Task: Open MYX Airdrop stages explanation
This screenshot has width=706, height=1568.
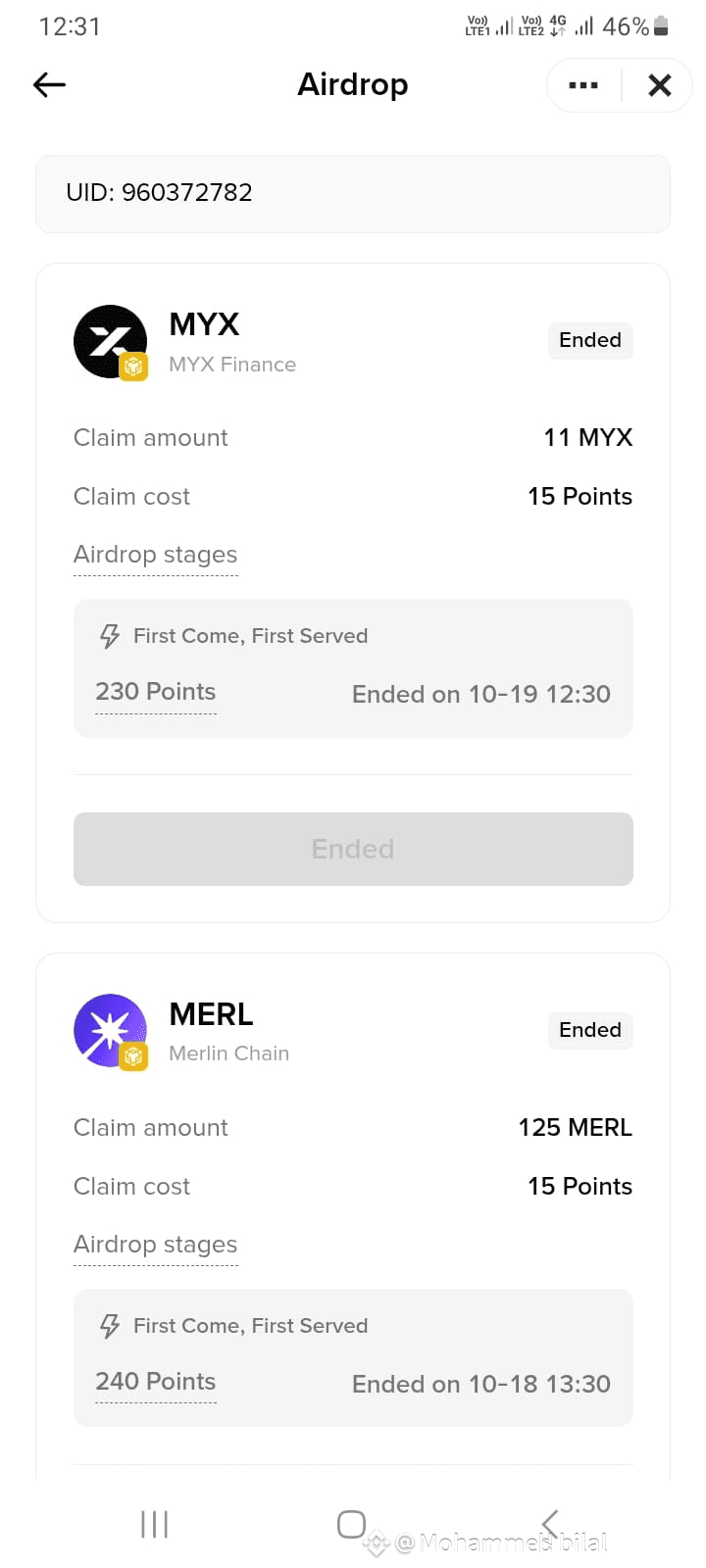Action: coord(155,555)
